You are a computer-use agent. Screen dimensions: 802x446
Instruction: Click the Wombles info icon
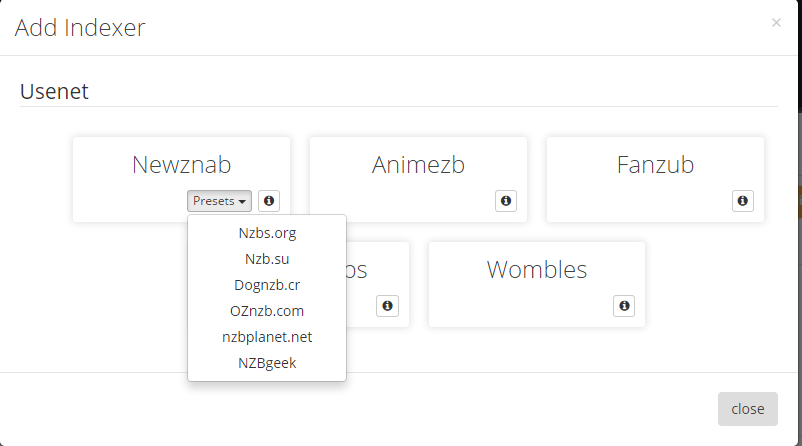click(x=625, y=306)
